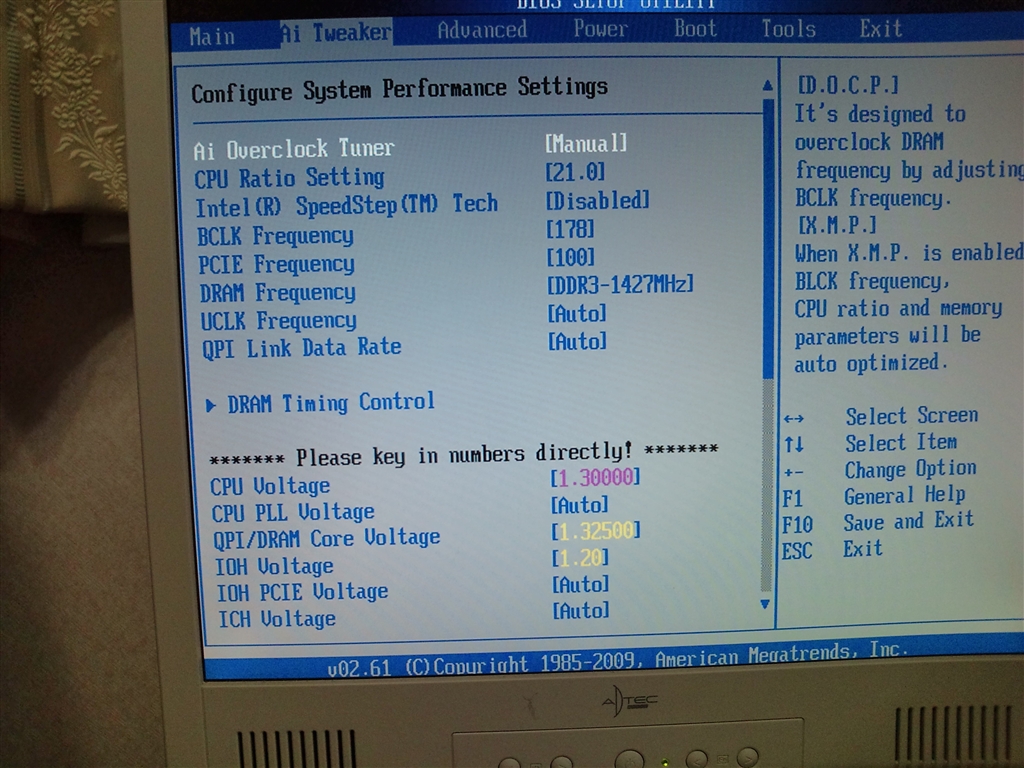Select the ICH Voltage label
This screenshot has height=768, width=1024.
[x=277, y=618]
